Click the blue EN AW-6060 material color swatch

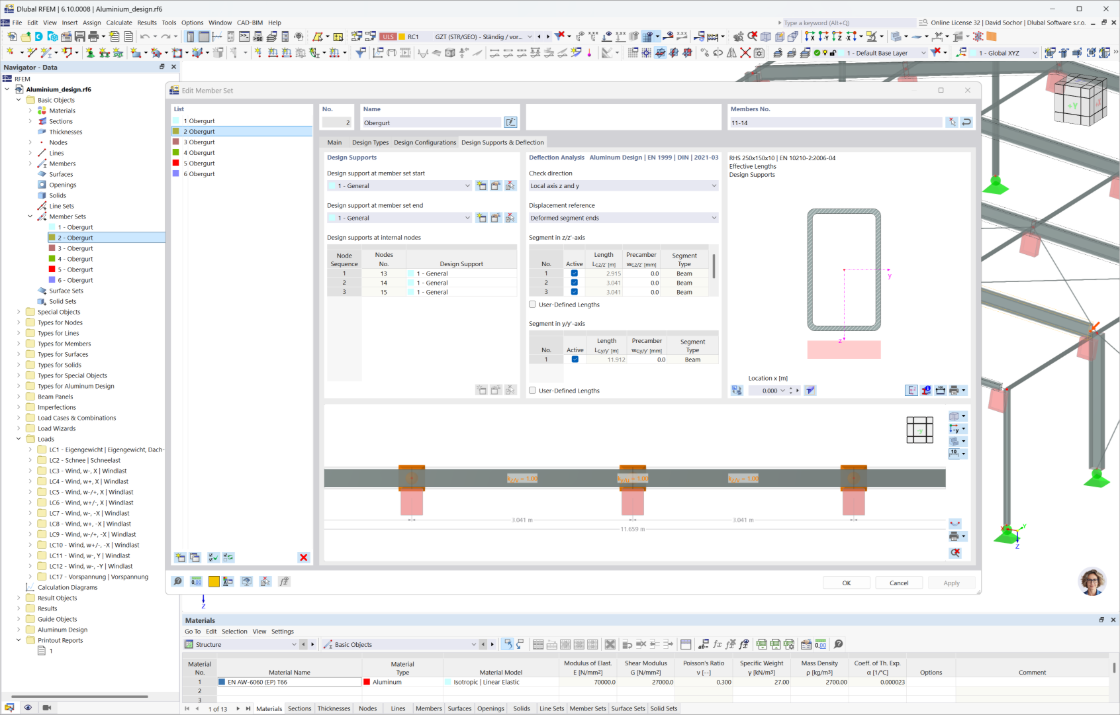pos(222,682)
